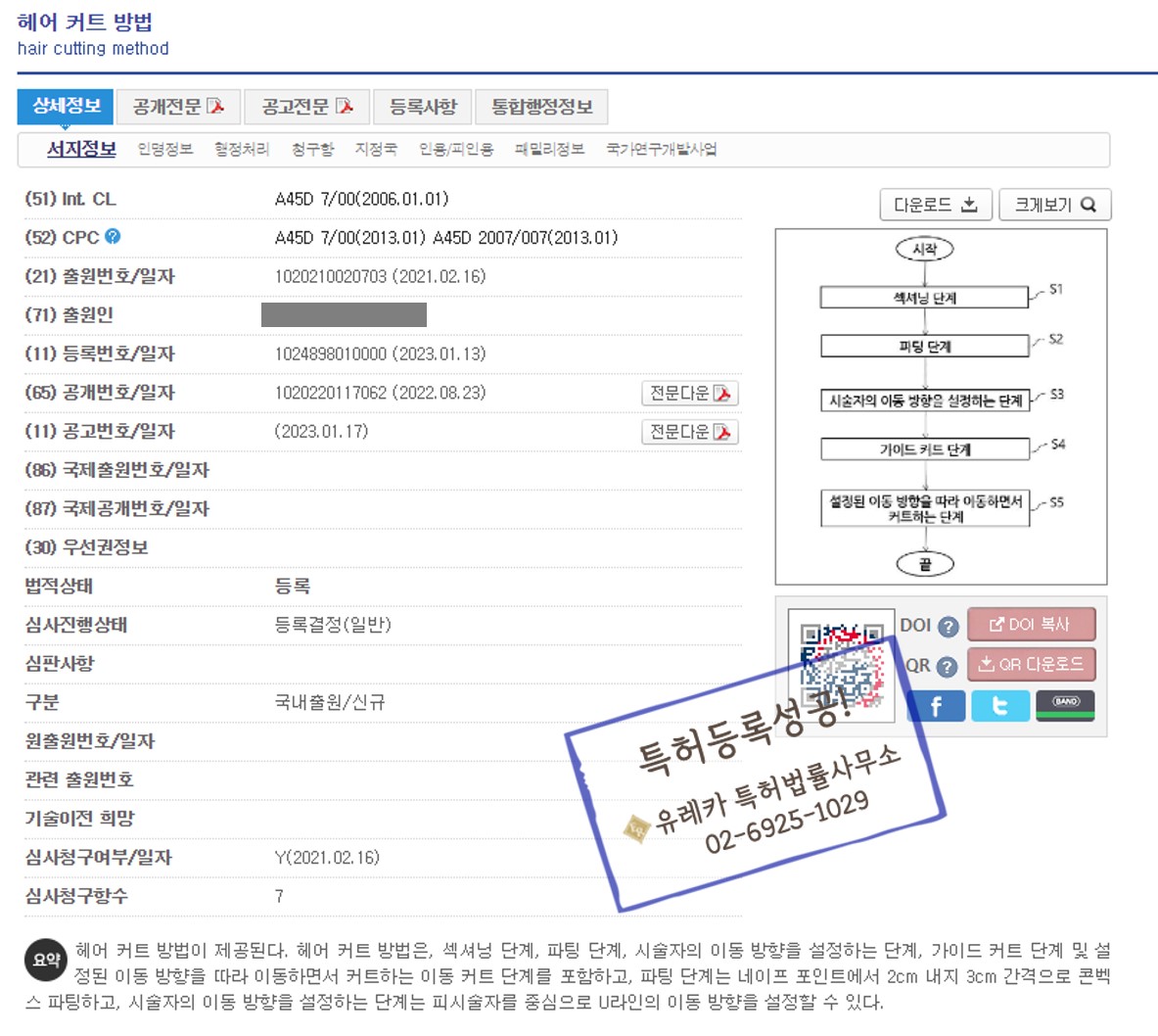
Task: Share via the Facebook icon
Action: (935, 706)
